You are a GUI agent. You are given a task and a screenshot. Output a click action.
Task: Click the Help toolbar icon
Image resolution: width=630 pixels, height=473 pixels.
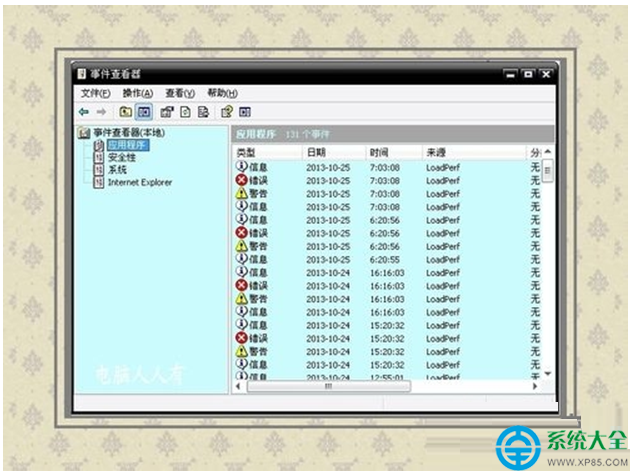tap(227, 112)
